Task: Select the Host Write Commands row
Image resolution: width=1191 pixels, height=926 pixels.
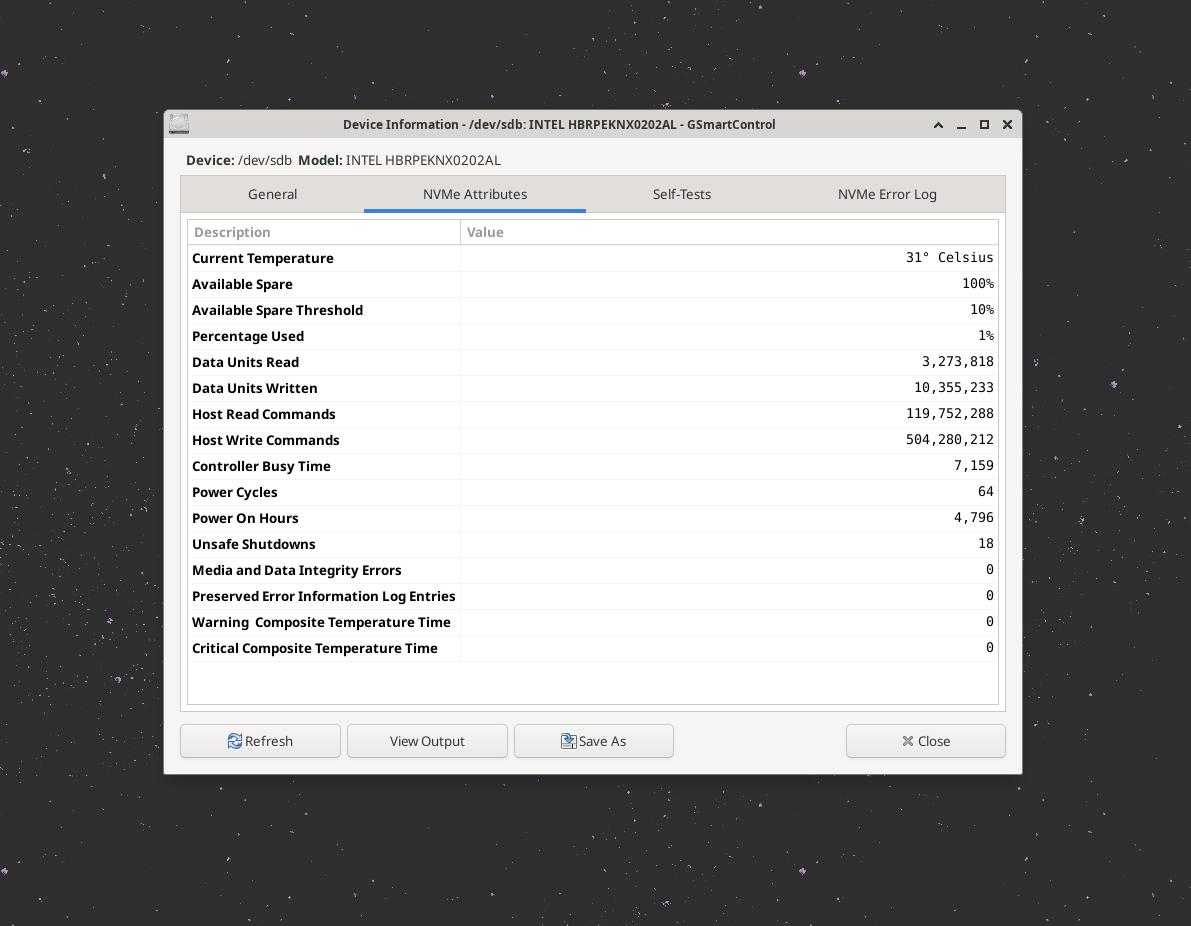Action: click(x=592, y=440)
